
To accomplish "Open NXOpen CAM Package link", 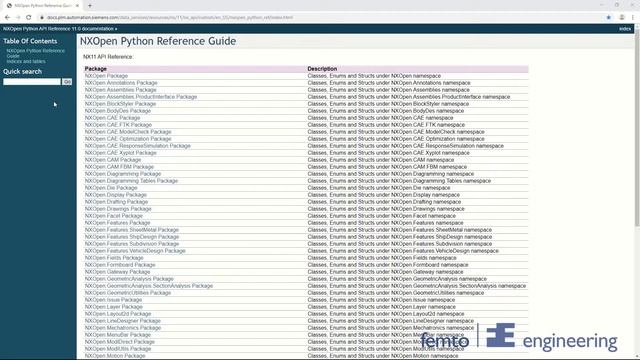I will pyautogui.click(x=113, y=160).
